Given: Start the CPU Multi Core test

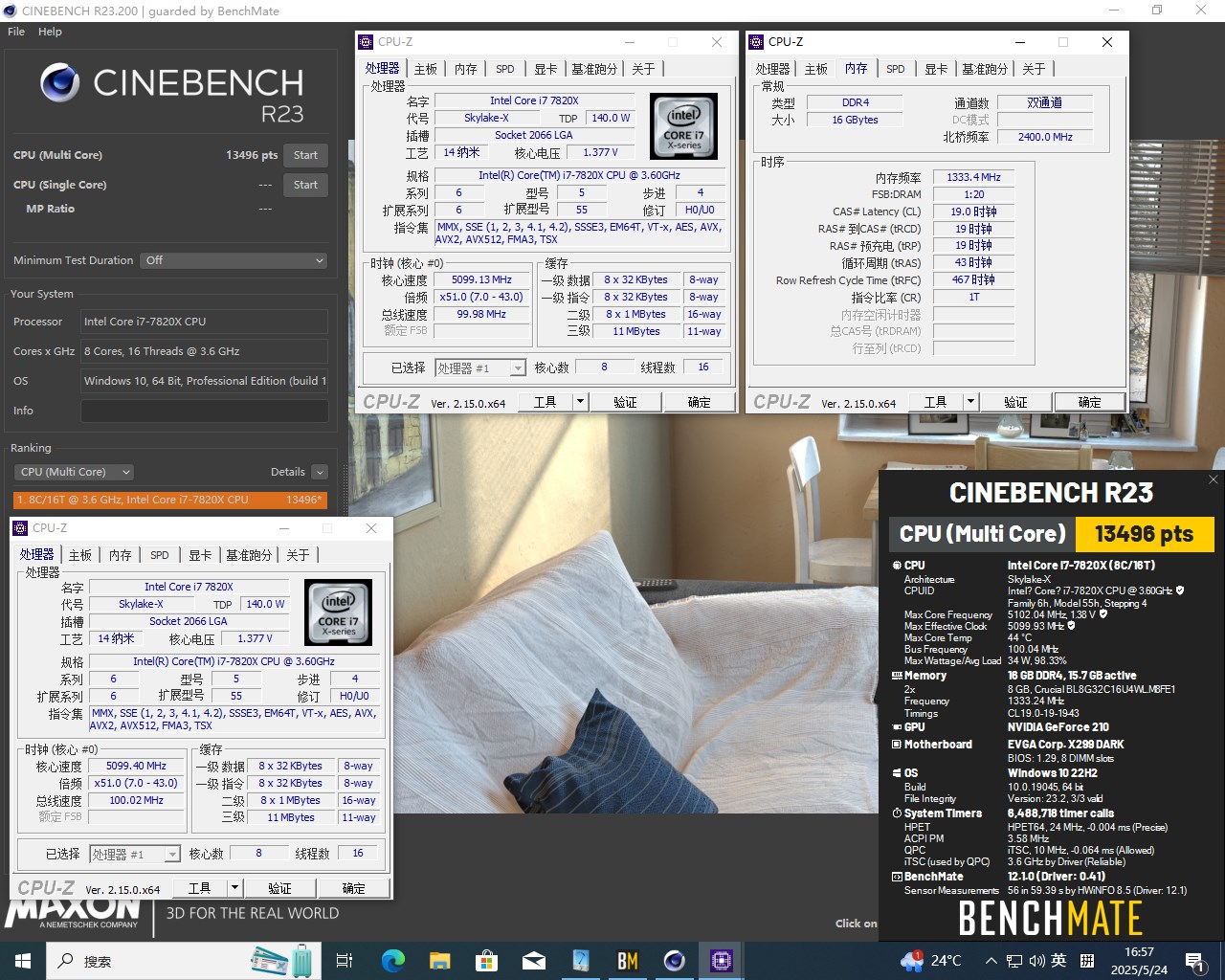Looking at the screenshot, I should tap(305, 155).
